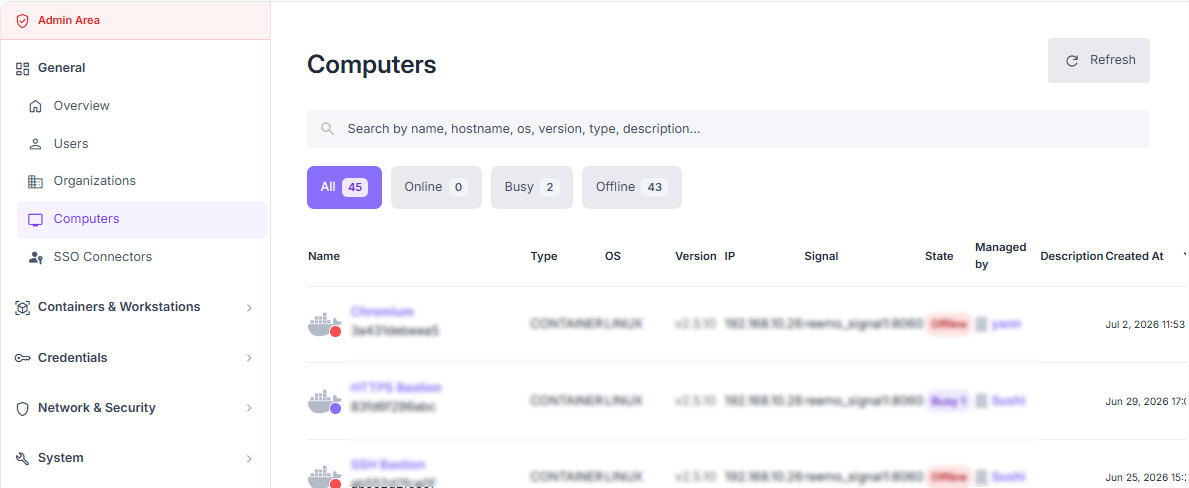Open the HTTPS Bastion computer link
Screen dimensions: 1189x488
pos(396,388)
